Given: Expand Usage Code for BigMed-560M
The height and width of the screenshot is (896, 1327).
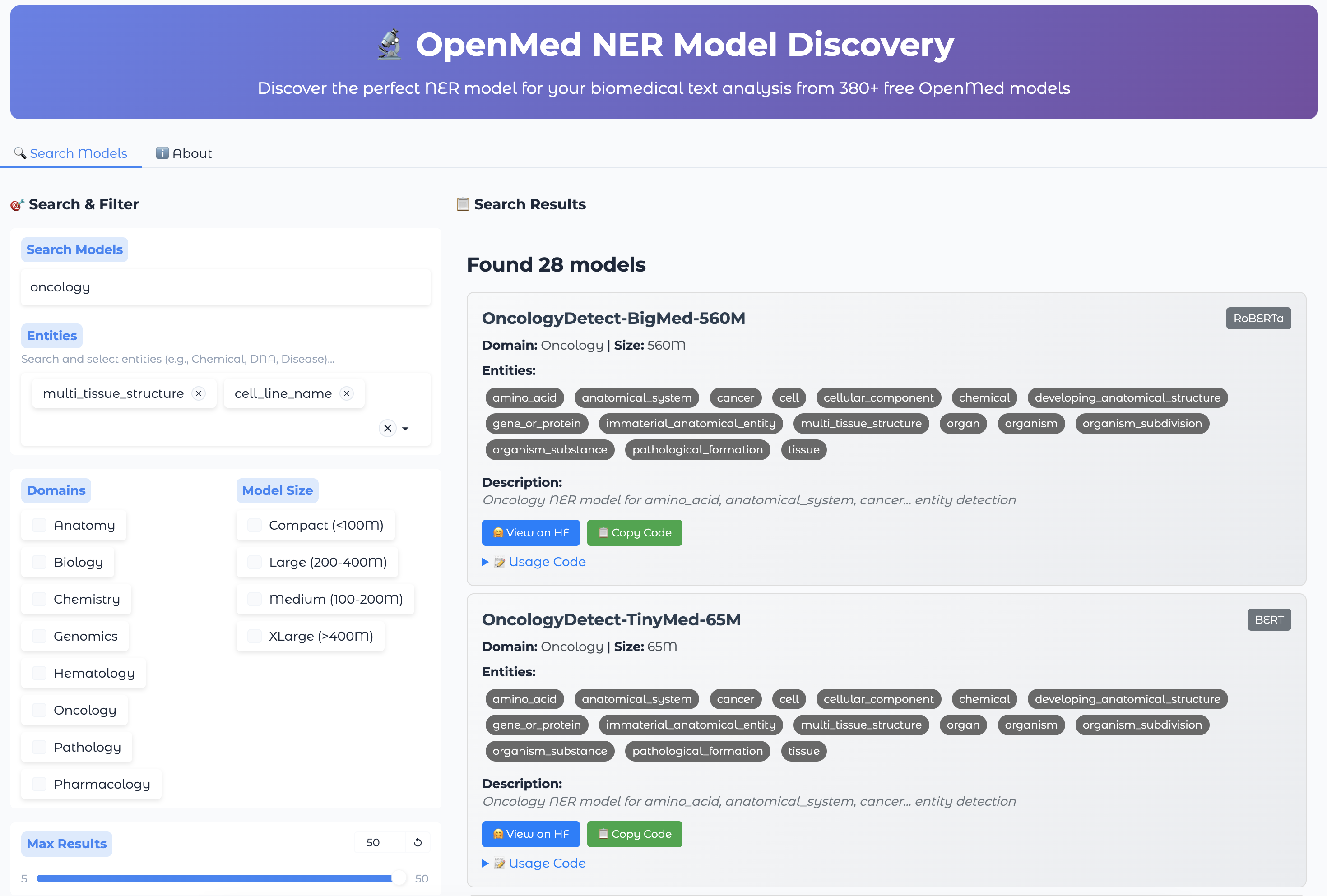Looking at the screenshot, I should [x=534, y=562].
